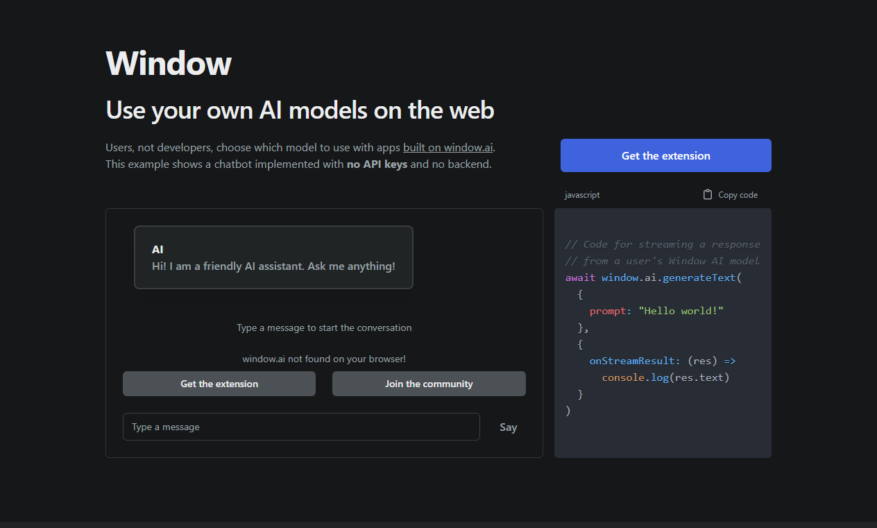This screenshot has width=877, height=528.
Task: Click the javascript language label
Action: pyautogui.click(x=582, y=195)
